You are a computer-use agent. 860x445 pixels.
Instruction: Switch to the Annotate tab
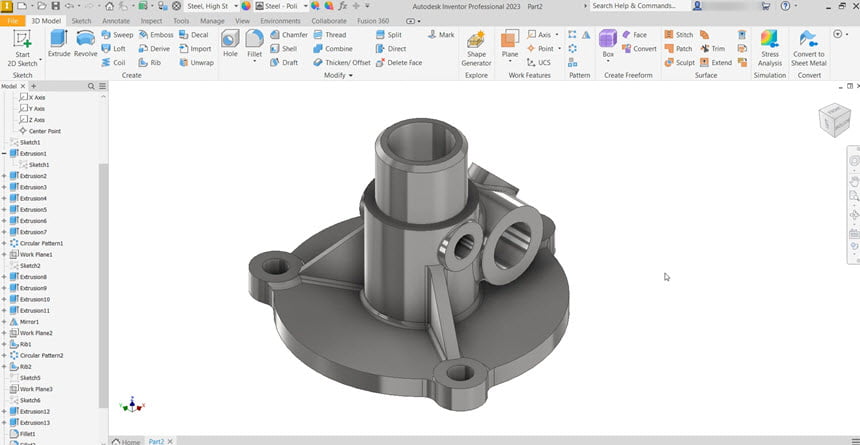tap(116, 21)
